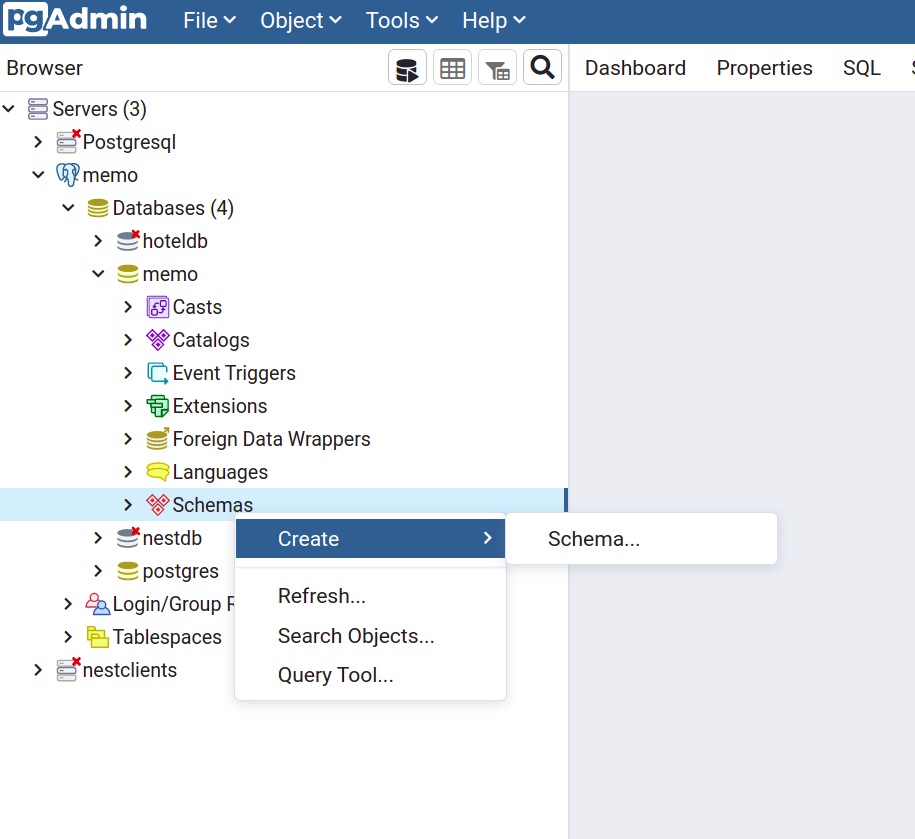Click the Extensions node icon
The height and width of the screenshot is (839, 915).
(x=157, y=406)
